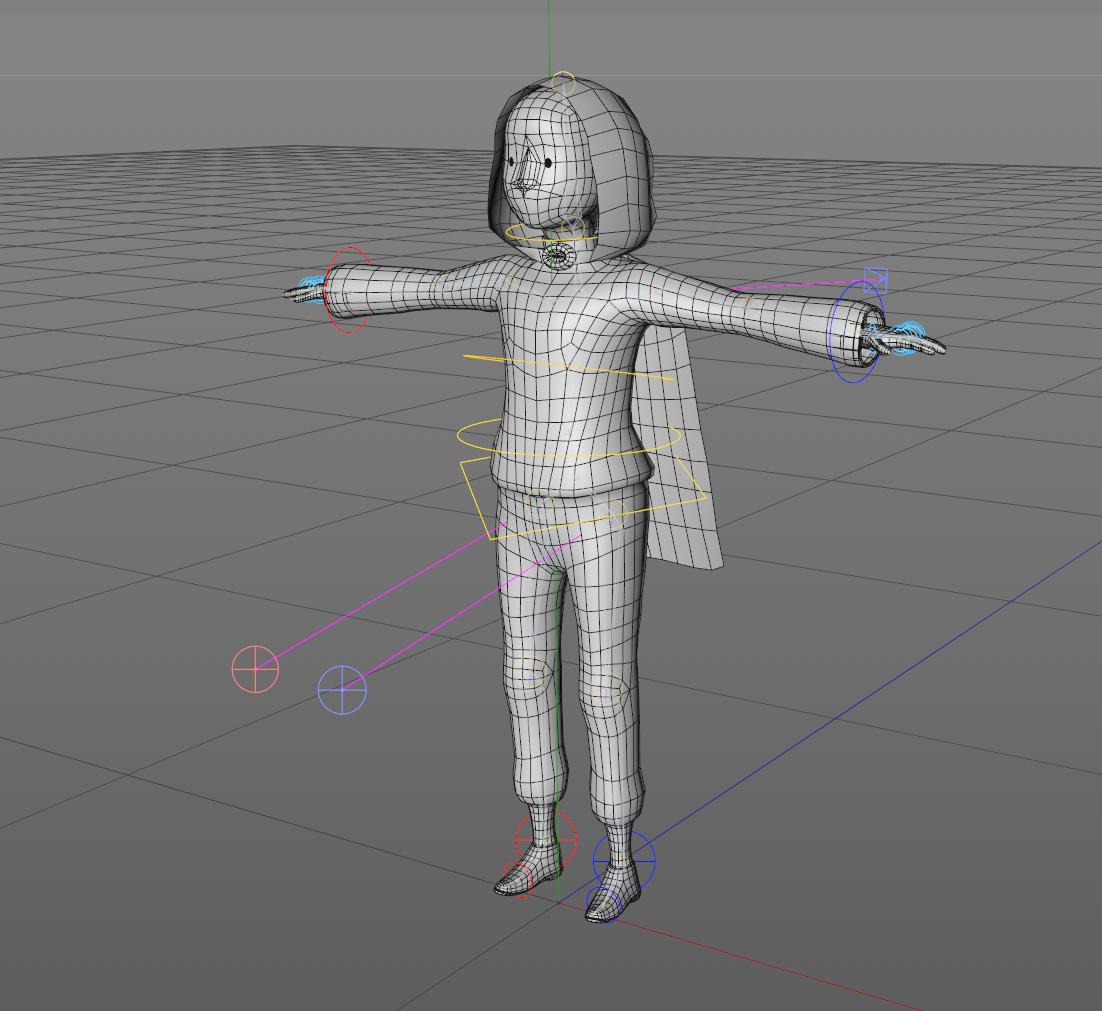Select the blue wrist ring controller
The image size is (1102, 1011).
[x=856, y=332]
